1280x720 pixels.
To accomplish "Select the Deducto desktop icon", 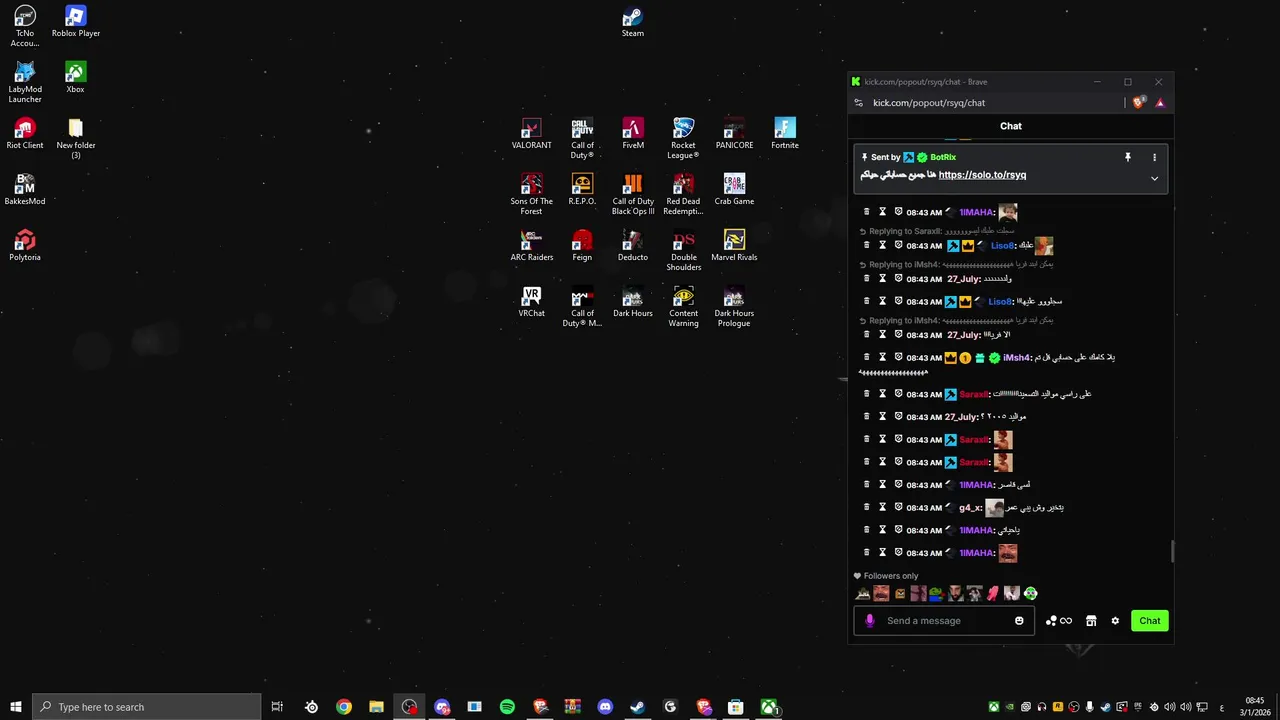I will pyautogui.click(x=633, y=246).
